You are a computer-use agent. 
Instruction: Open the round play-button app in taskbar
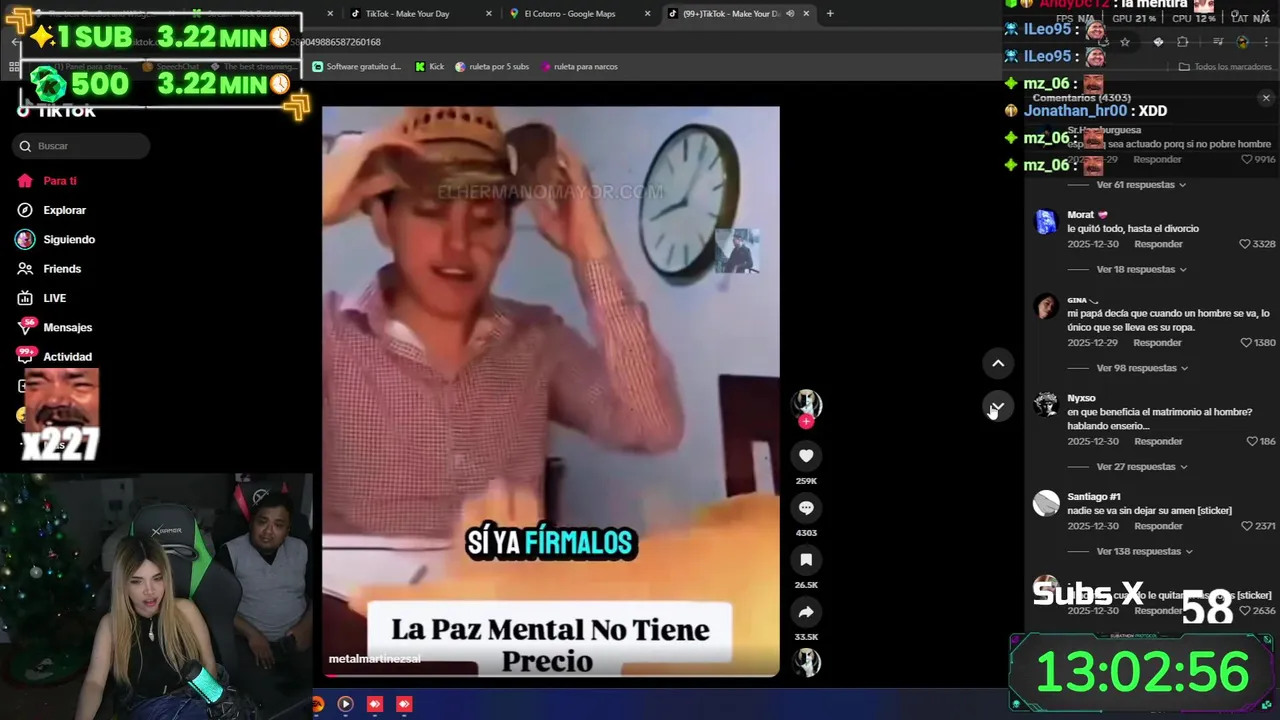tap(345, 704)
